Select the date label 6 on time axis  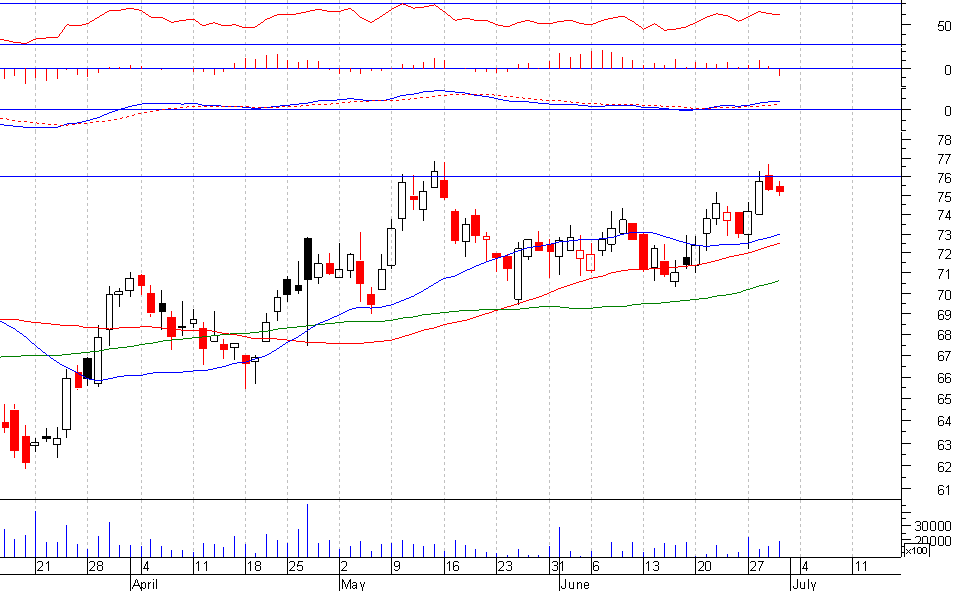pyautogui.click(x=596, y=567)
